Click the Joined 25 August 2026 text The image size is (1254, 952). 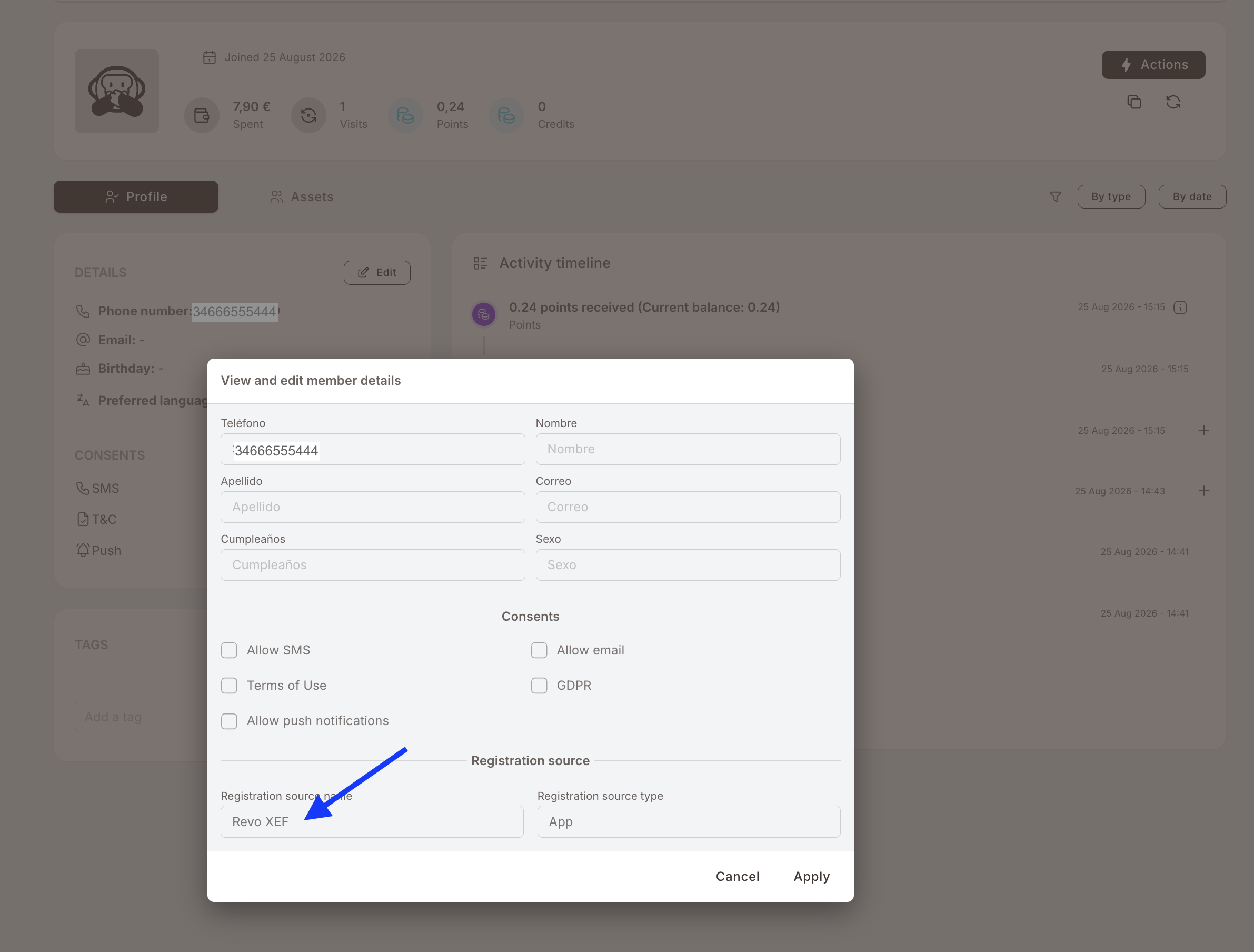(x=285, y=57)
